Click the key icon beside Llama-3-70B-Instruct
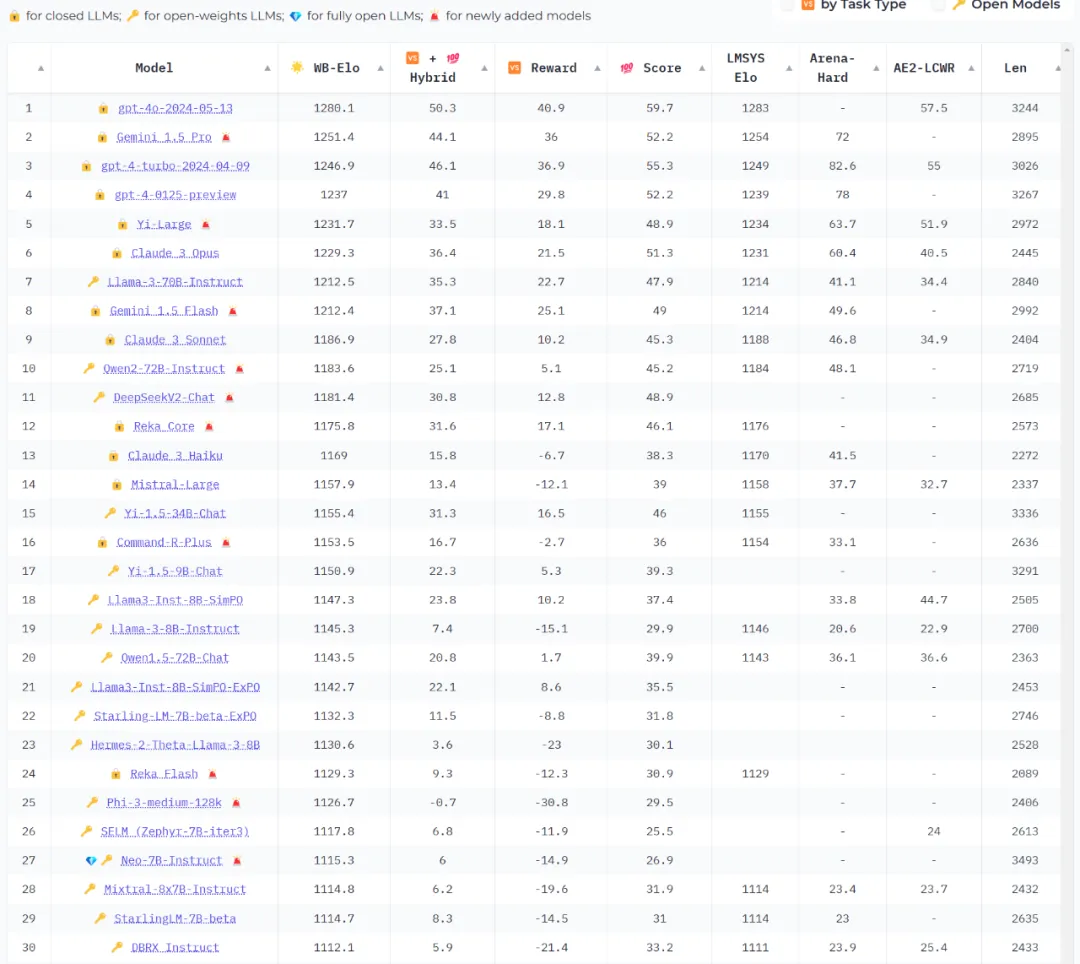This screenshot has height=964, width=1080. pos(93,282)
